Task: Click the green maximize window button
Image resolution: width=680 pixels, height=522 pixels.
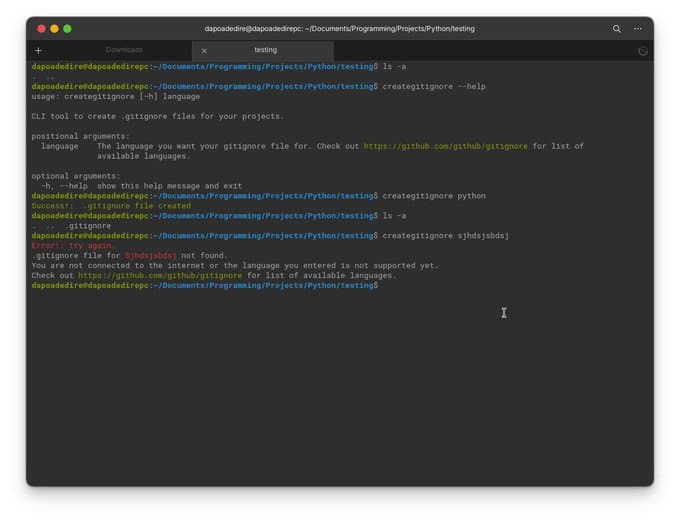Action: [x=68, y=29]
